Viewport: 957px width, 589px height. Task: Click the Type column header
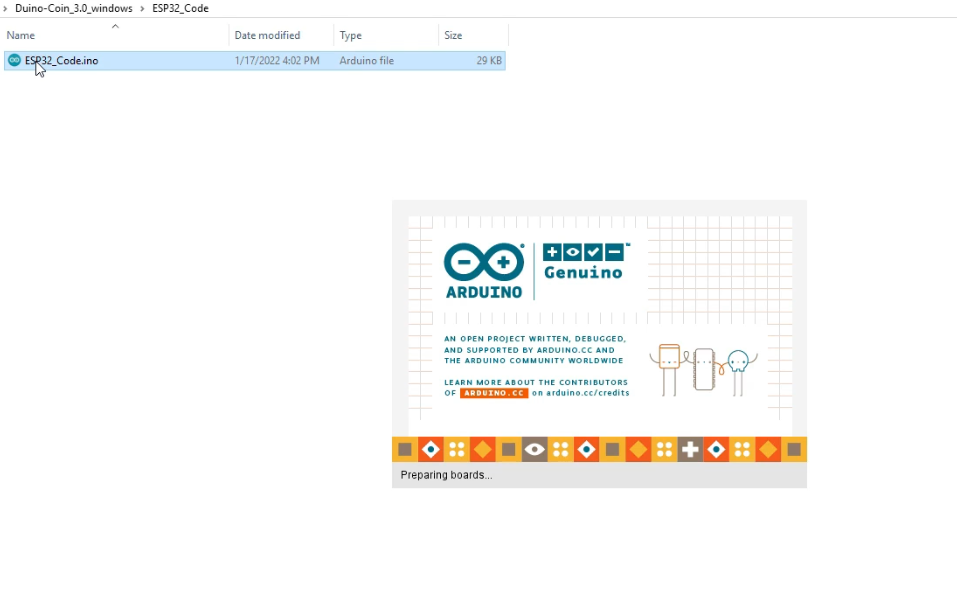coord(350,35)
